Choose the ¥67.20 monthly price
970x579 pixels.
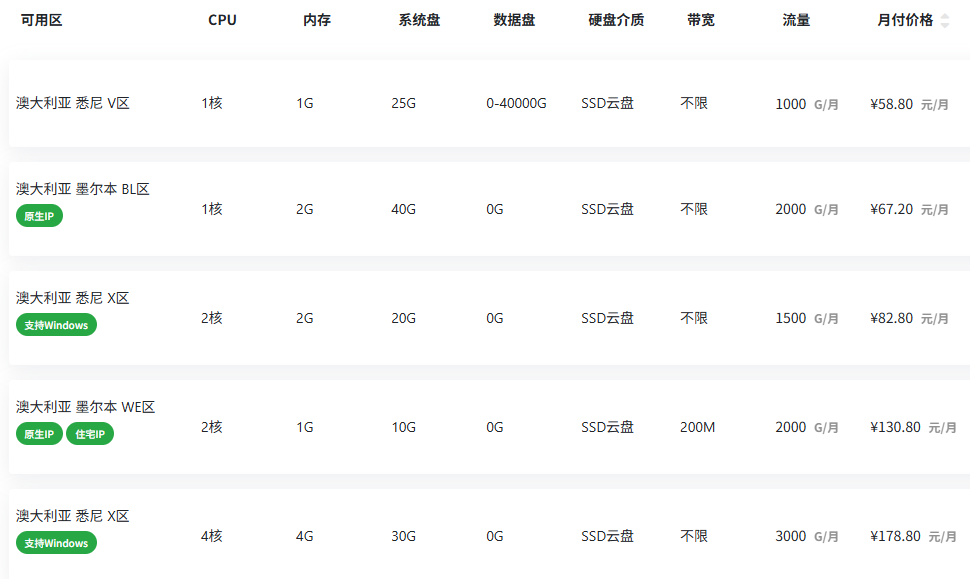click(891, 209)
